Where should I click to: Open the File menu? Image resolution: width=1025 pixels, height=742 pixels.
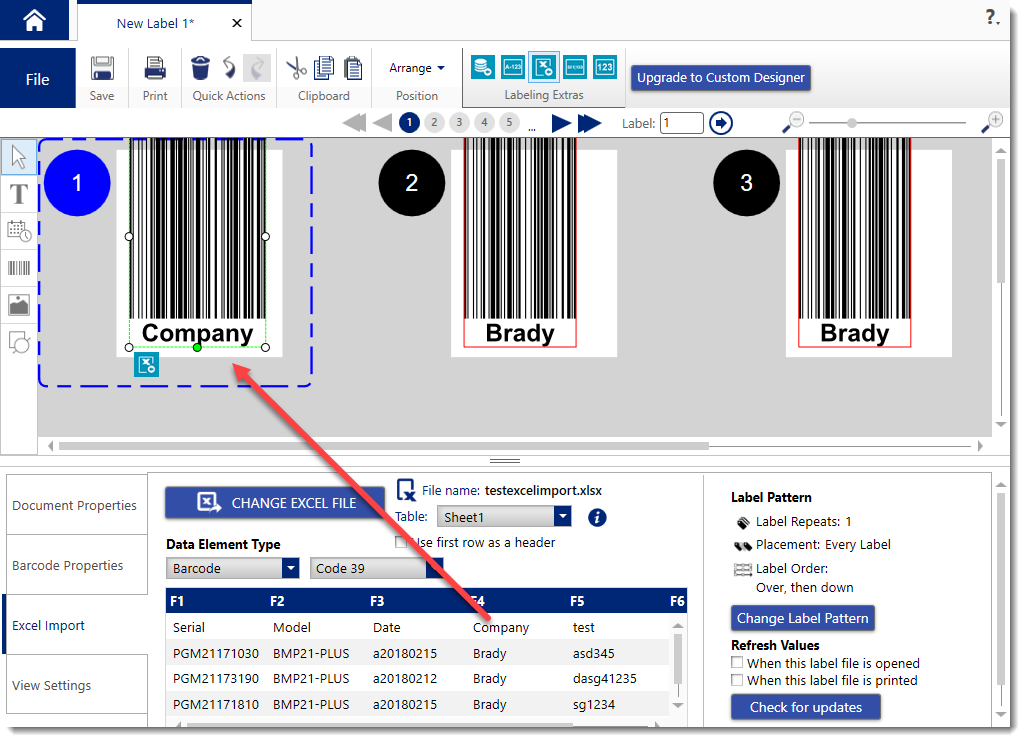click(x=37, y=79)
